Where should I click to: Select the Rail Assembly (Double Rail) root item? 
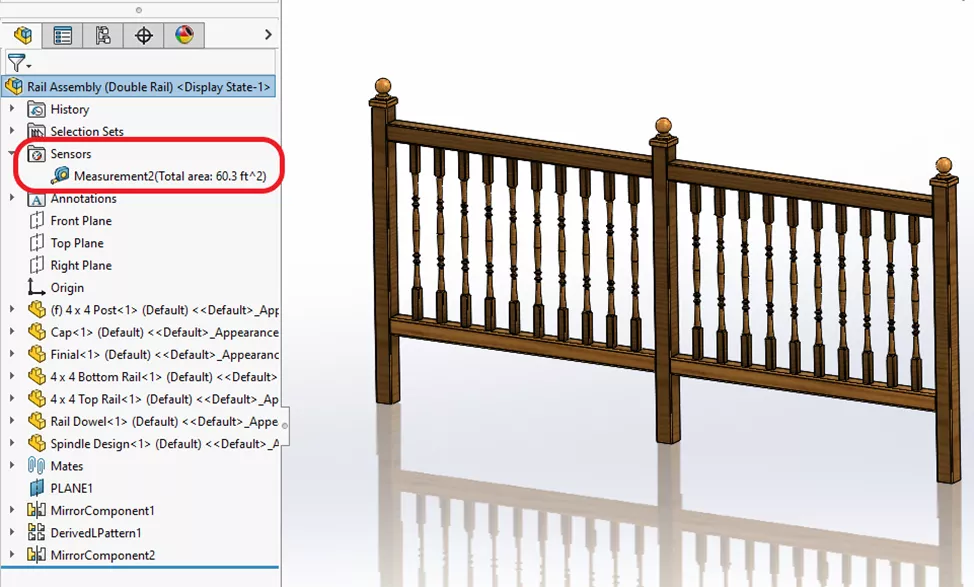click(130, 87)
